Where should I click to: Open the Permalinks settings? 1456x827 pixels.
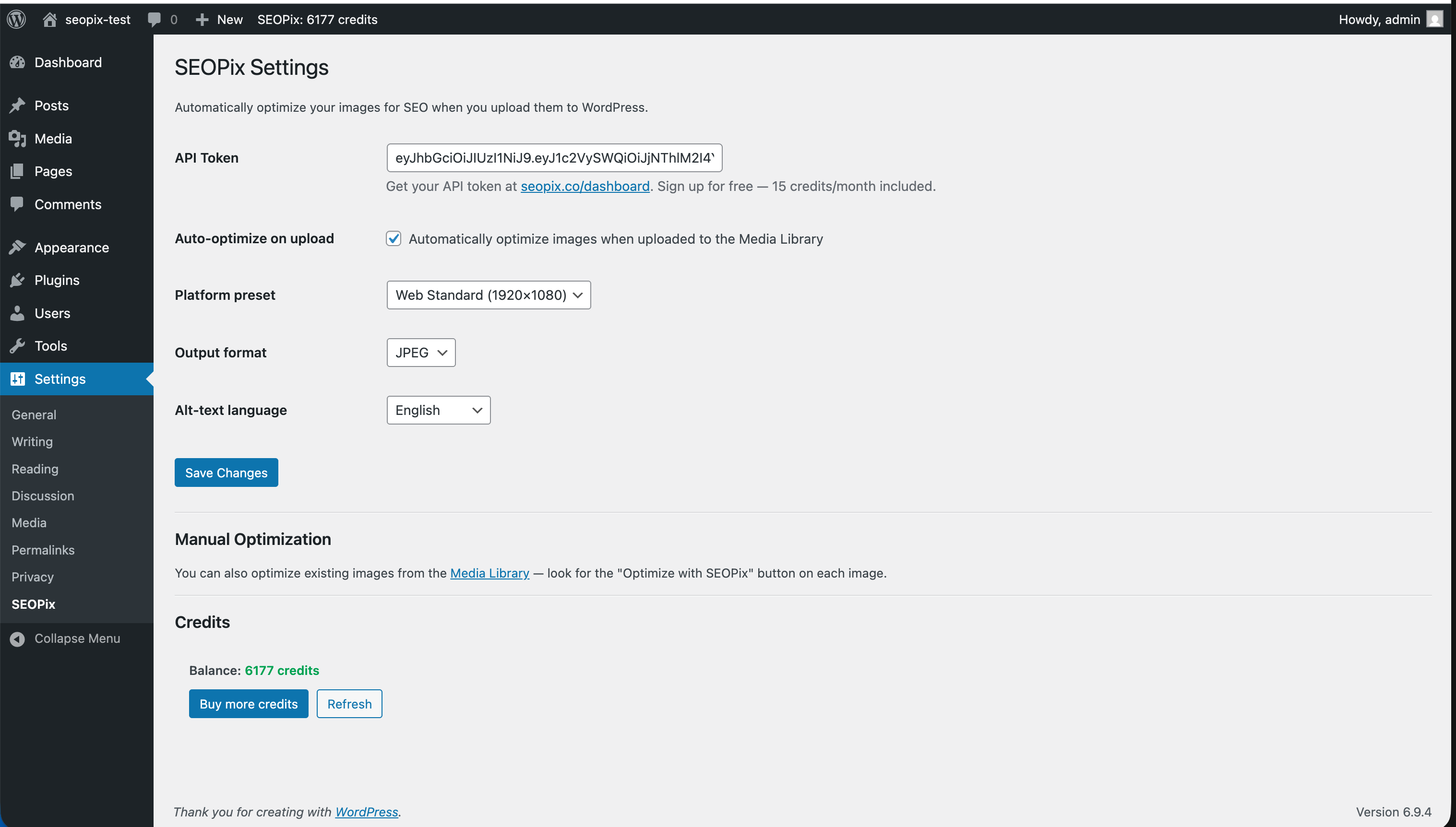click(x=43, y=549)
